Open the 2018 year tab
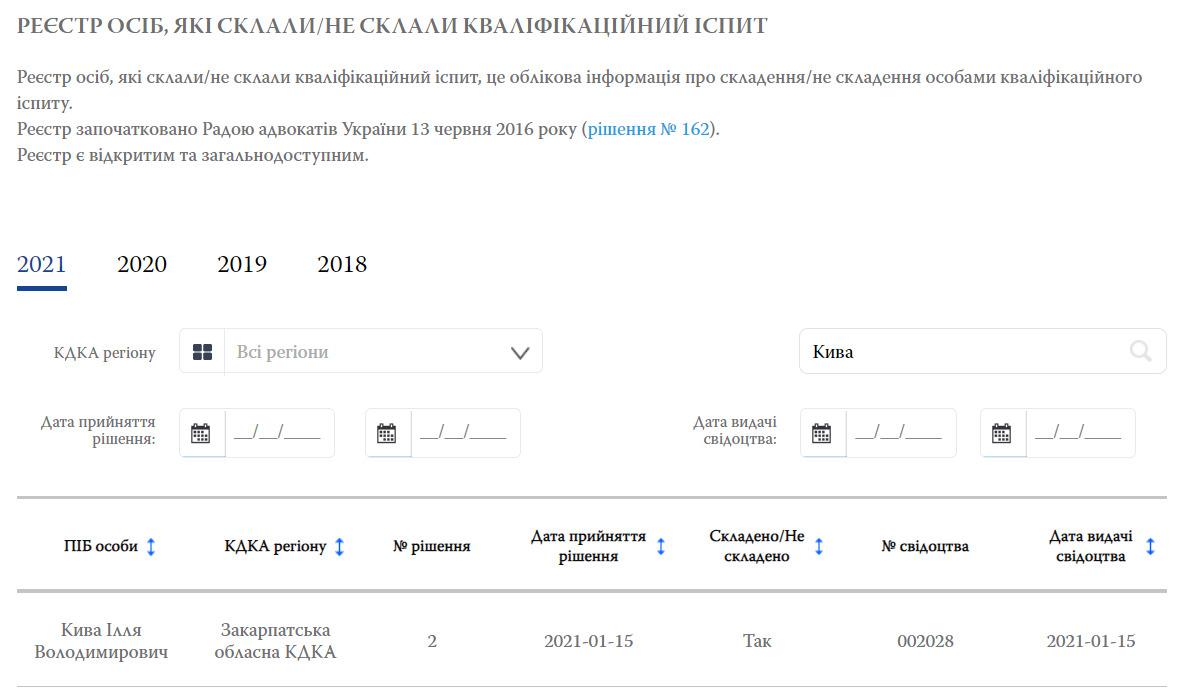 342,265
